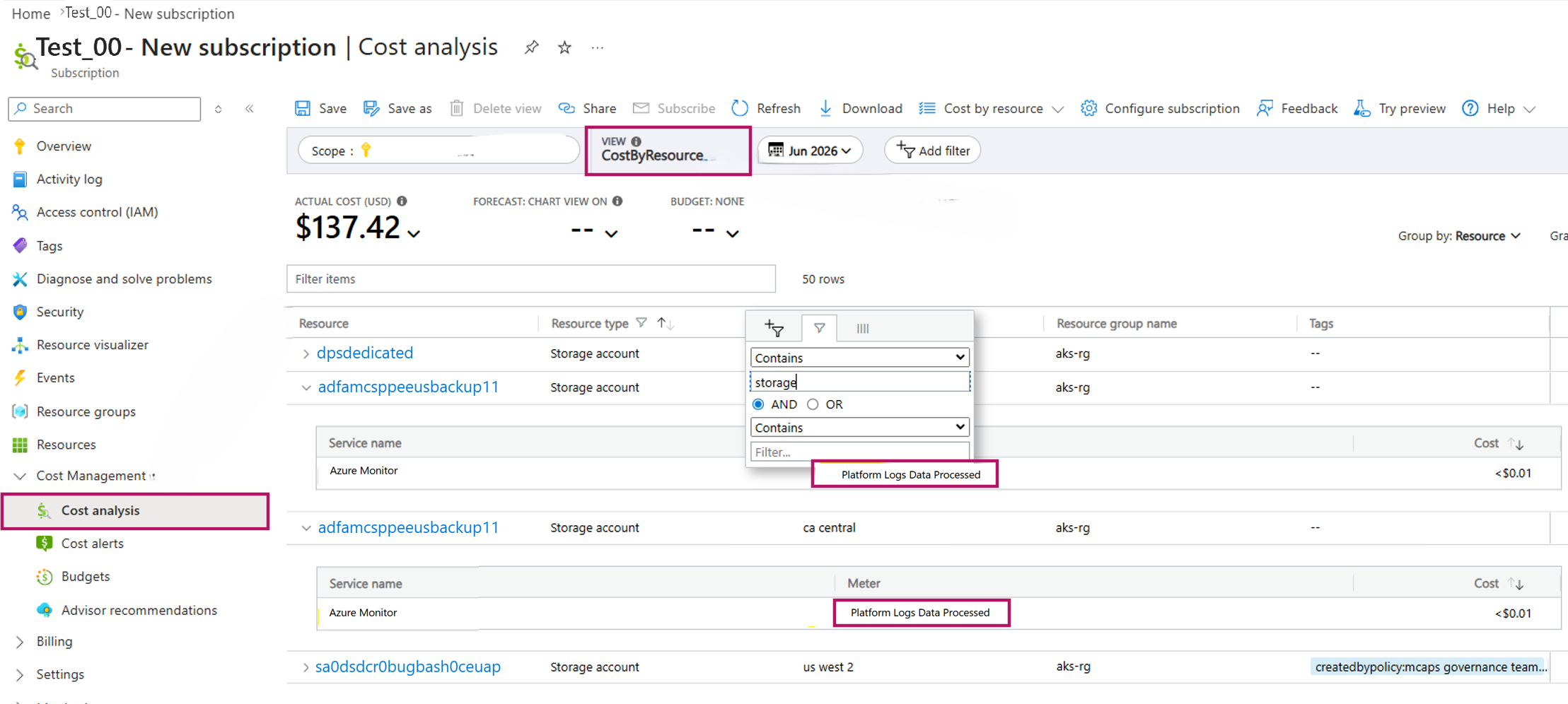
Task: Pin the Cost analysis view
Action: (531, 47)
